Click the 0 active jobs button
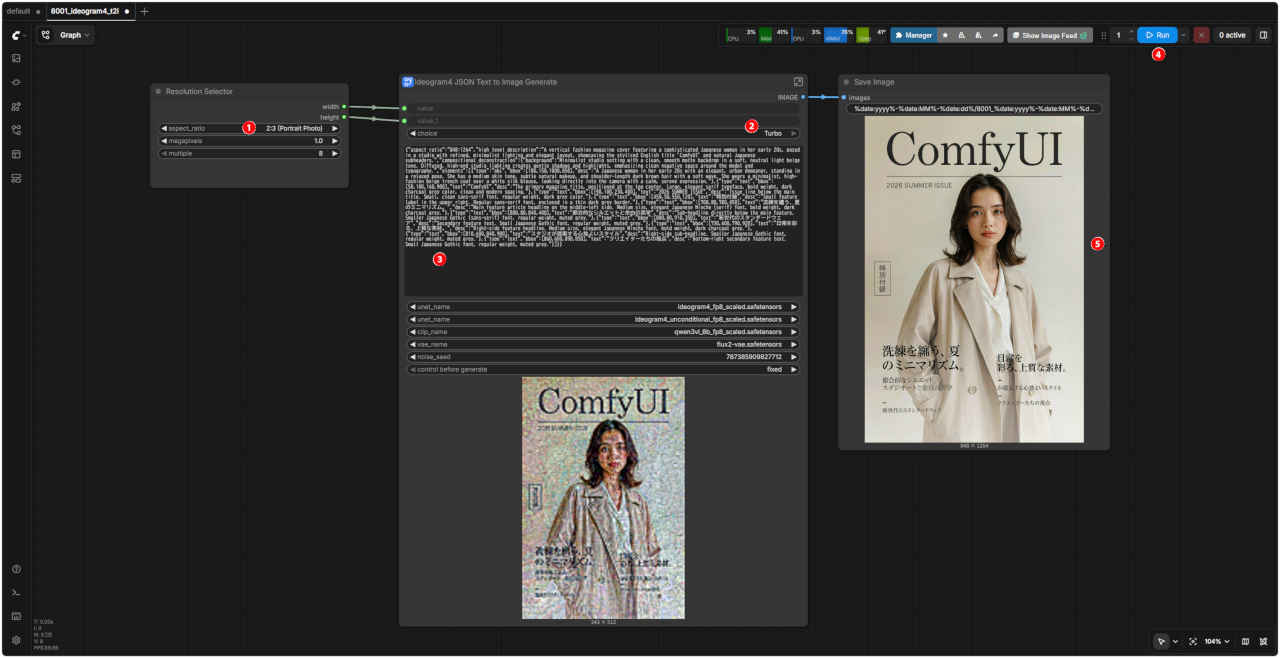 [1232, 35]
